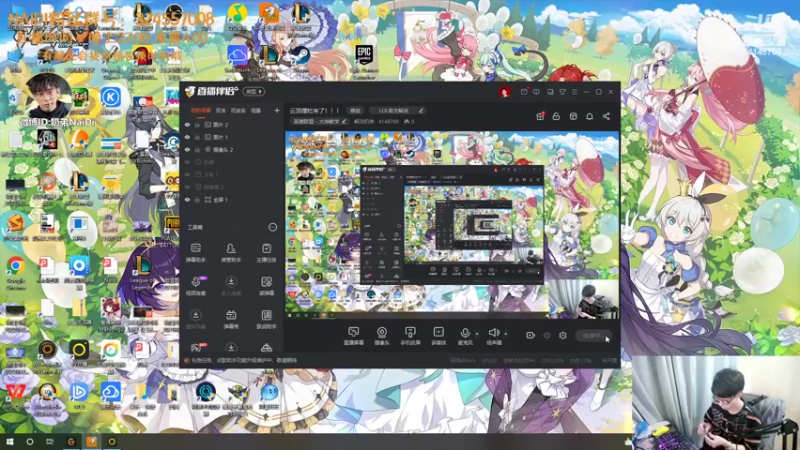This screenshot has width=800, height=450.
Task: Add a 摄像头 camera source
Action: click(x=382, y=336)
